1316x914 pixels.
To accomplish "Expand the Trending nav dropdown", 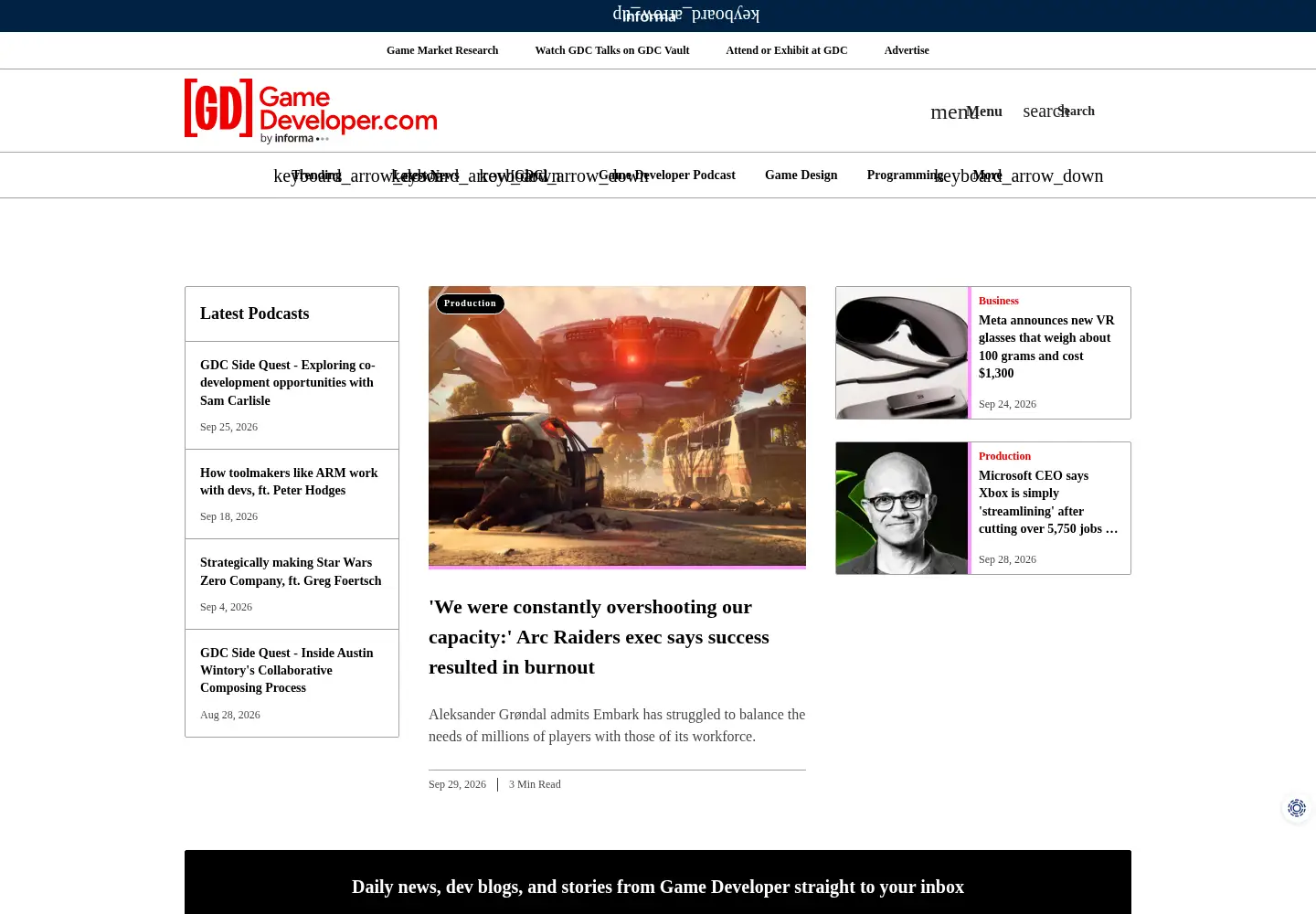I will pos(316,175).
